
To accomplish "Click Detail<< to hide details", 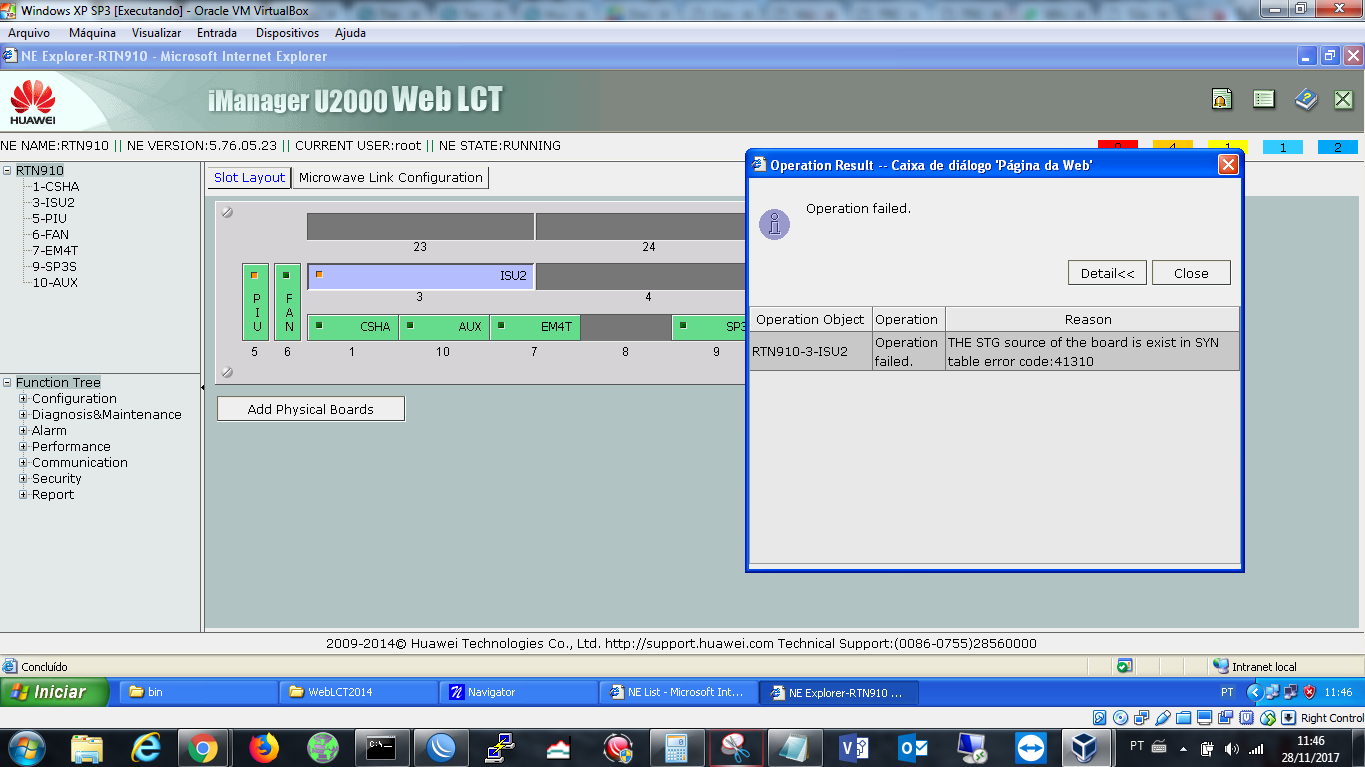I will [x=1107, y=273].
